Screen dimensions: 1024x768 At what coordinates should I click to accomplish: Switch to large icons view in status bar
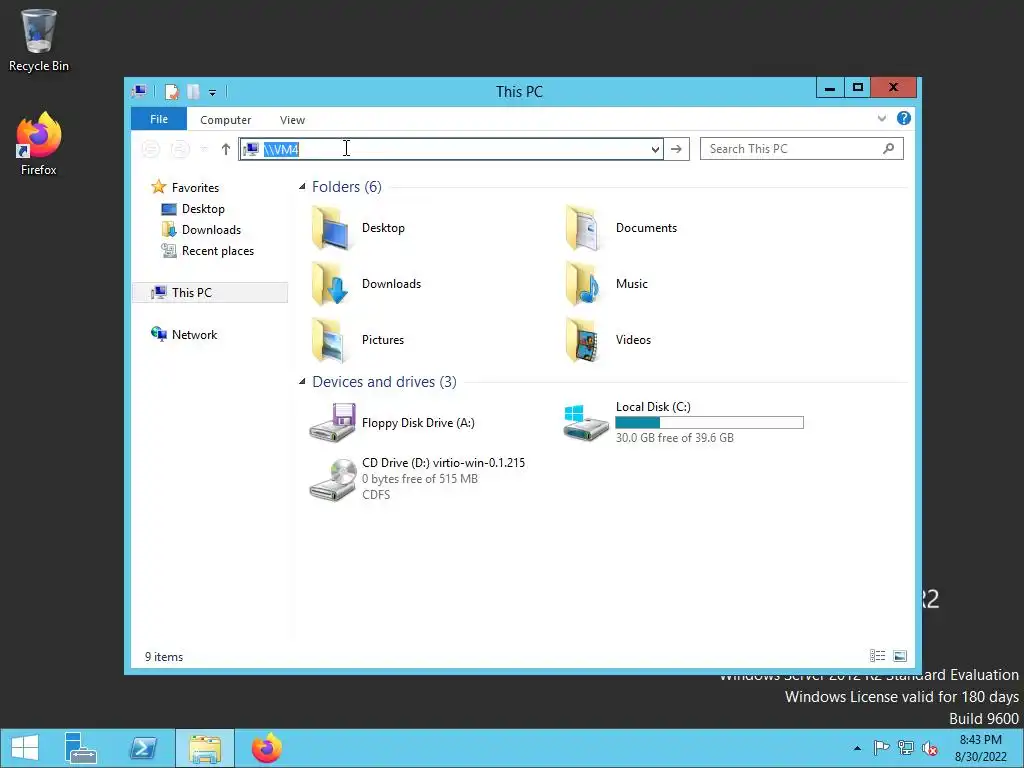(900, 656)
